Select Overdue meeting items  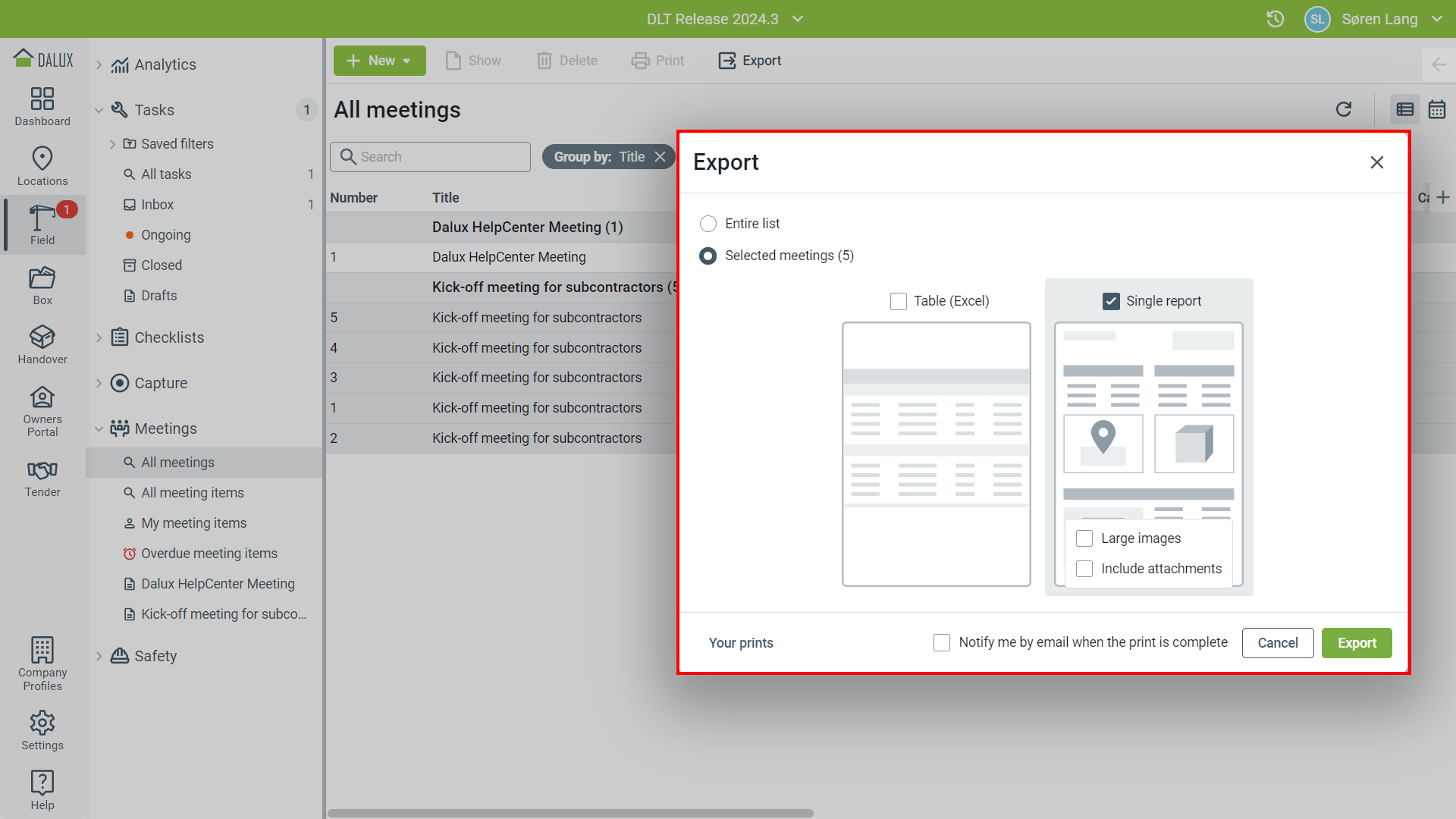(209, 554)
